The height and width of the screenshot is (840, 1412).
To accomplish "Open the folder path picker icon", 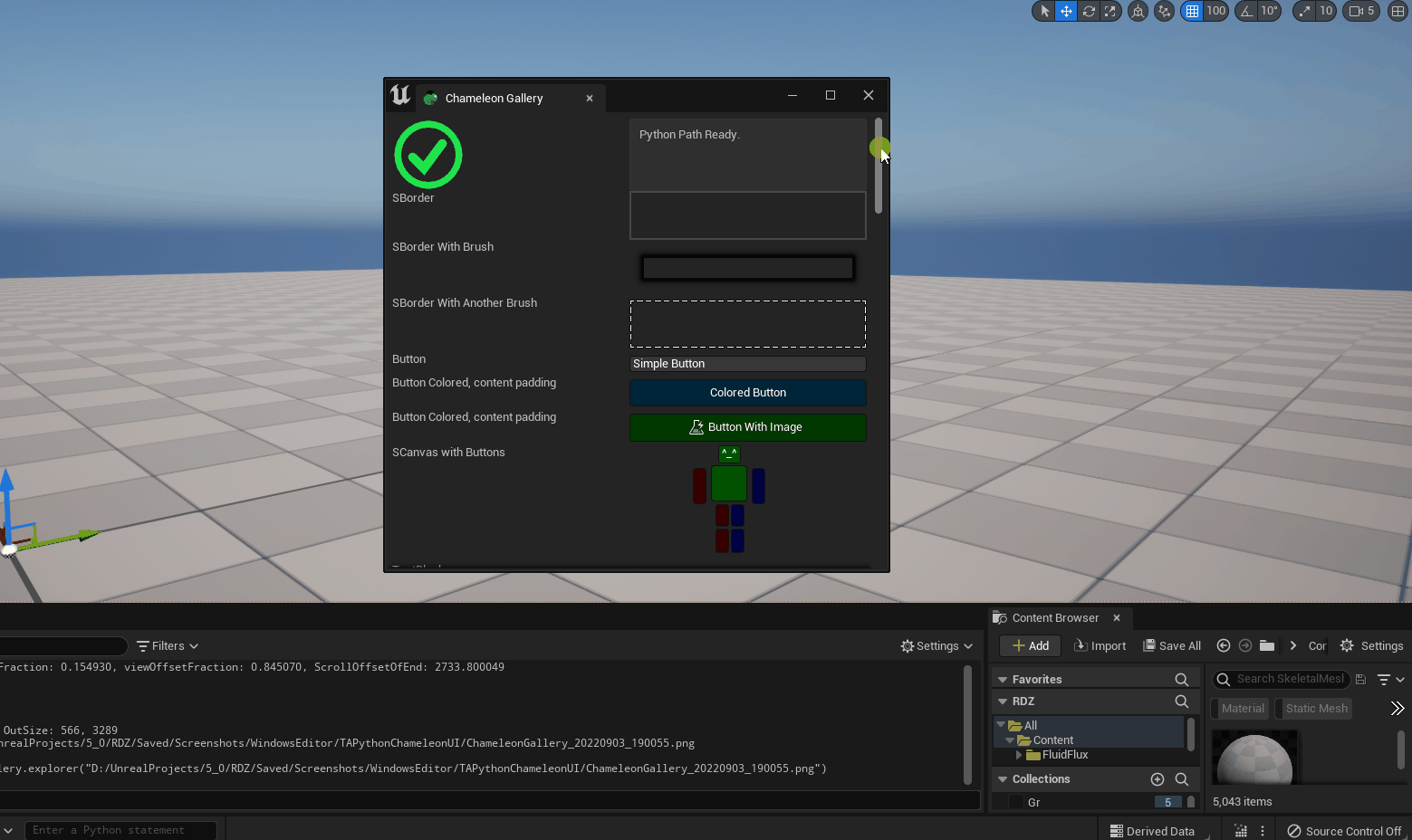I will tap(1267, 645).
